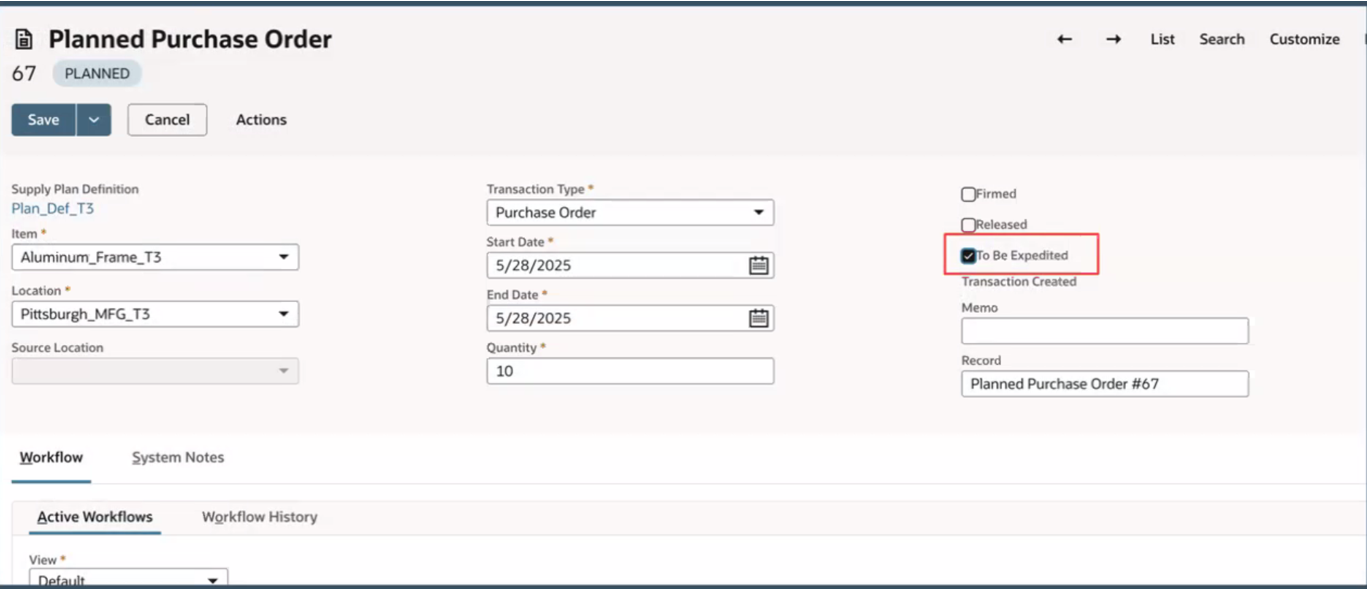
Task: Select the Active Workflows subtab
Action: [x=95, y=517]
